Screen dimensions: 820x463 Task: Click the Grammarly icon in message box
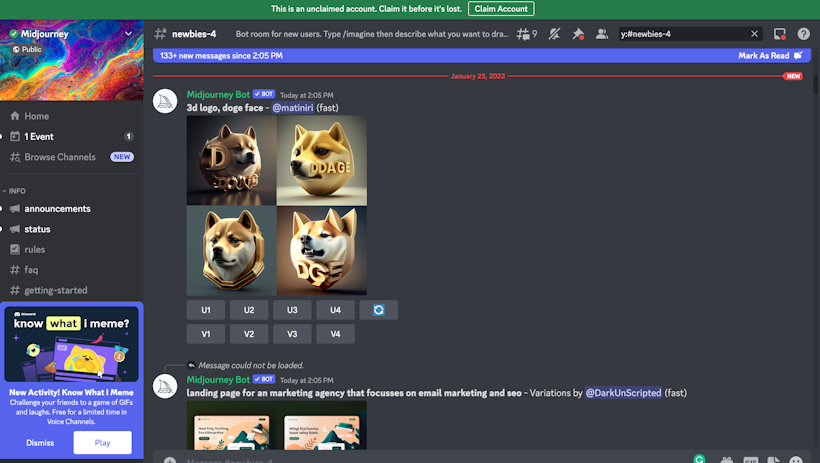coord(699,459)
